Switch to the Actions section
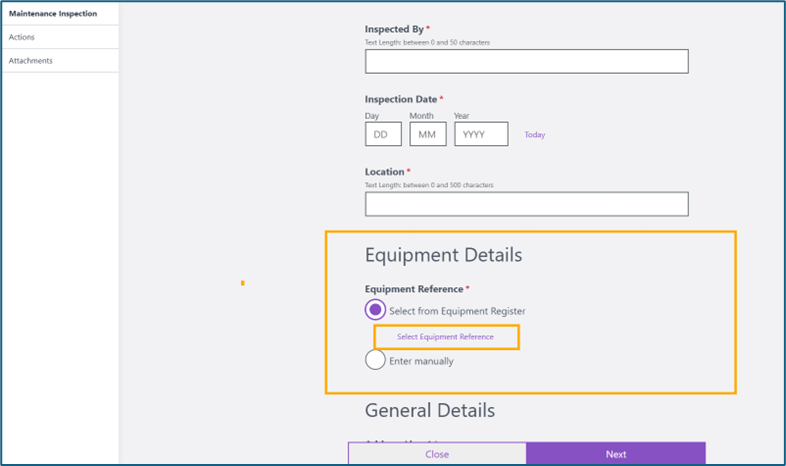The height and width of the screenshot is (466, 786). [22, 37]
